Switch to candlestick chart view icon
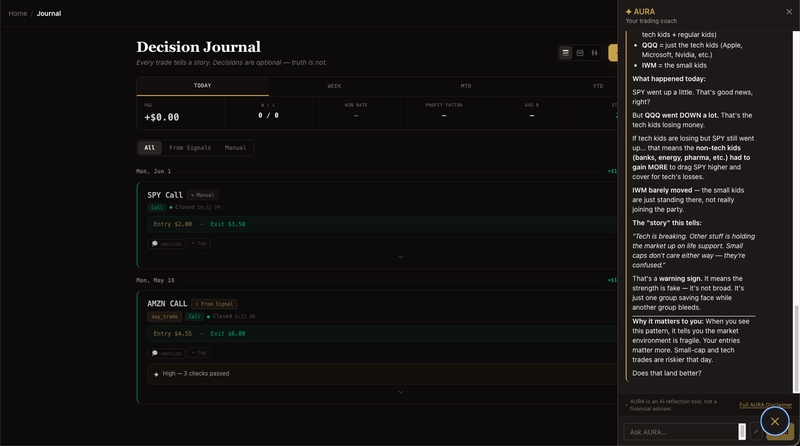800x446 pixels. (x=594, y=53)
